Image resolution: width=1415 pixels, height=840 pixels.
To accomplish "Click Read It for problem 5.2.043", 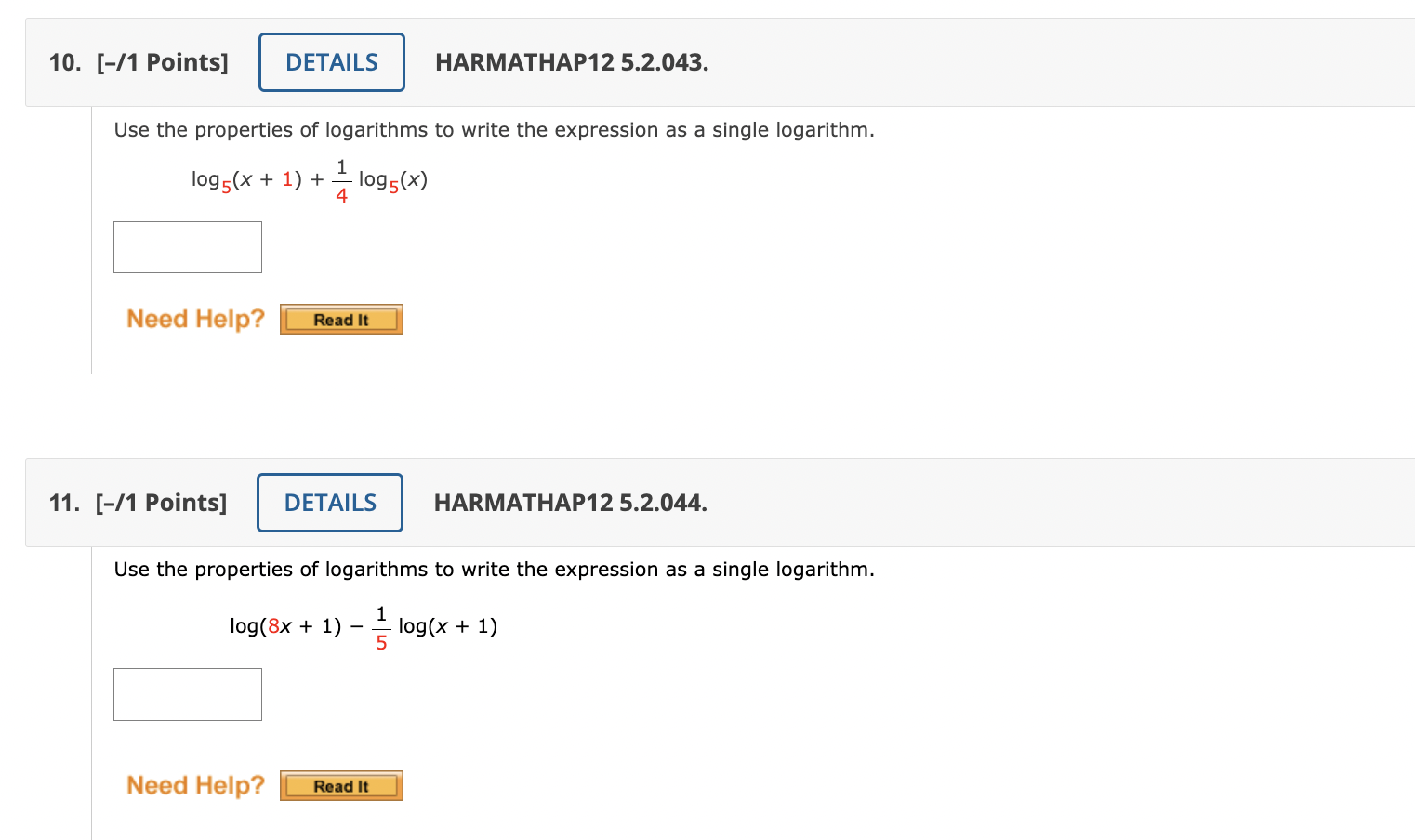I will [341, 319].
